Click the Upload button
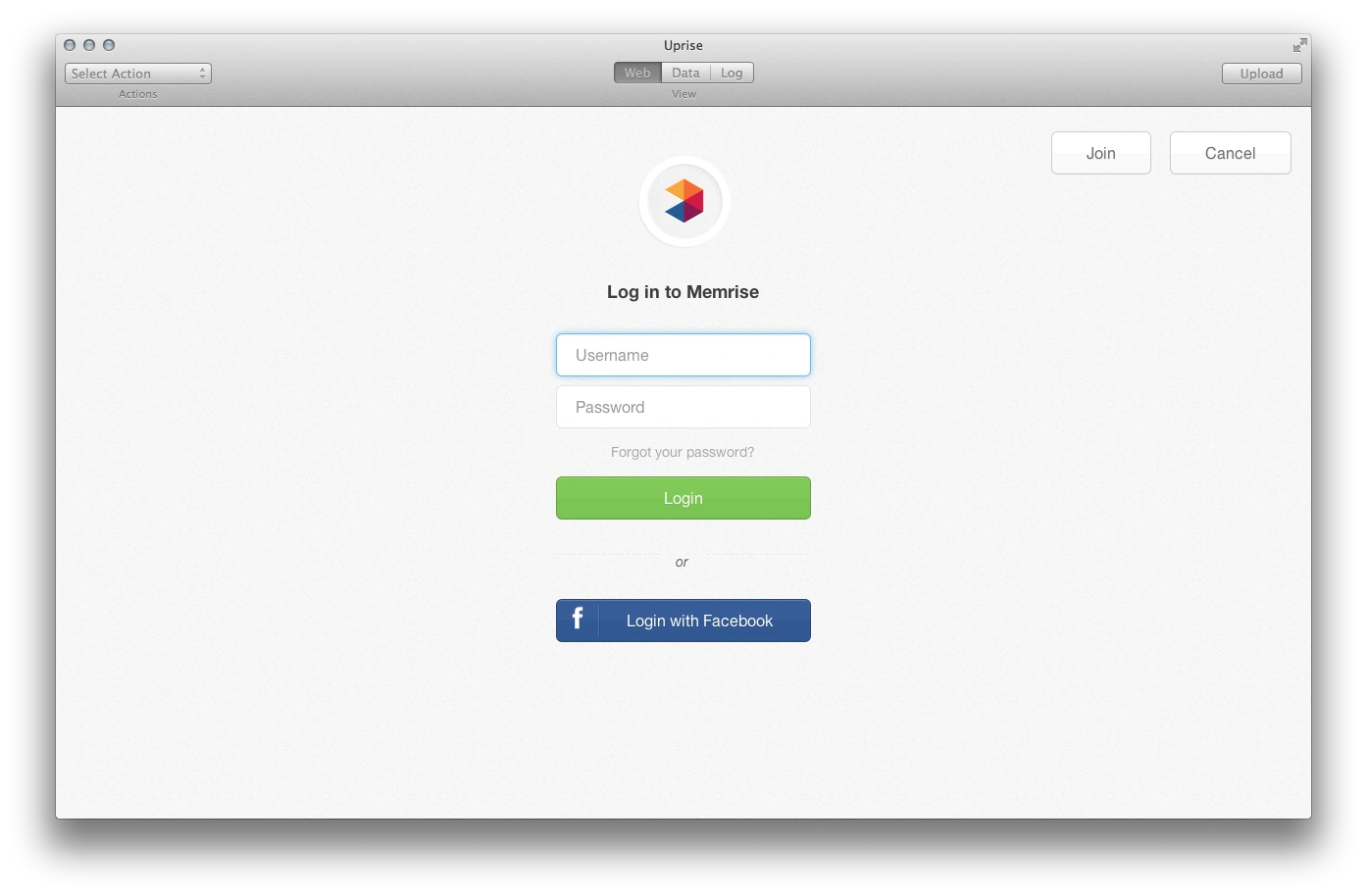The height and width of the screenshot is (896, 1367). tap(1261, 74)
